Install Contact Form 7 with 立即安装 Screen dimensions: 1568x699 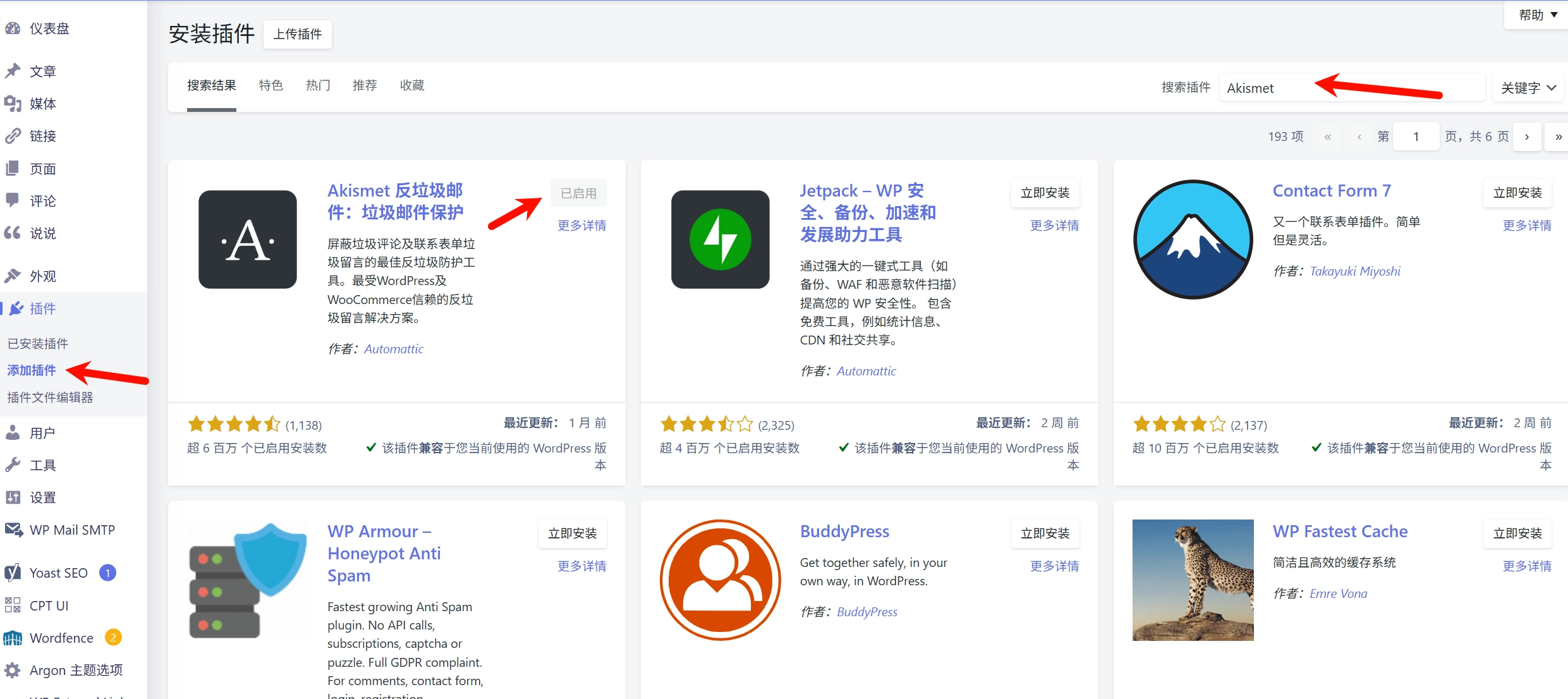pyautogui.click(x=1518, y=193)
